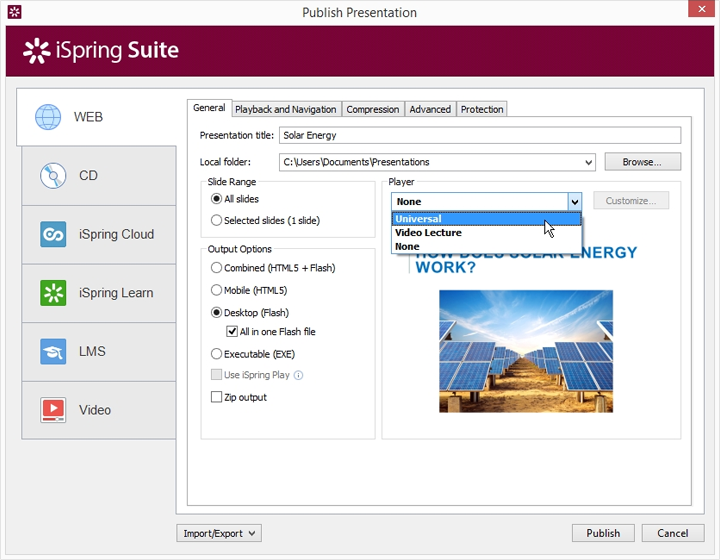This screenshot has height=560, width=720.
Task: Uncheck All in one Flash file
Action: point(232,331)
